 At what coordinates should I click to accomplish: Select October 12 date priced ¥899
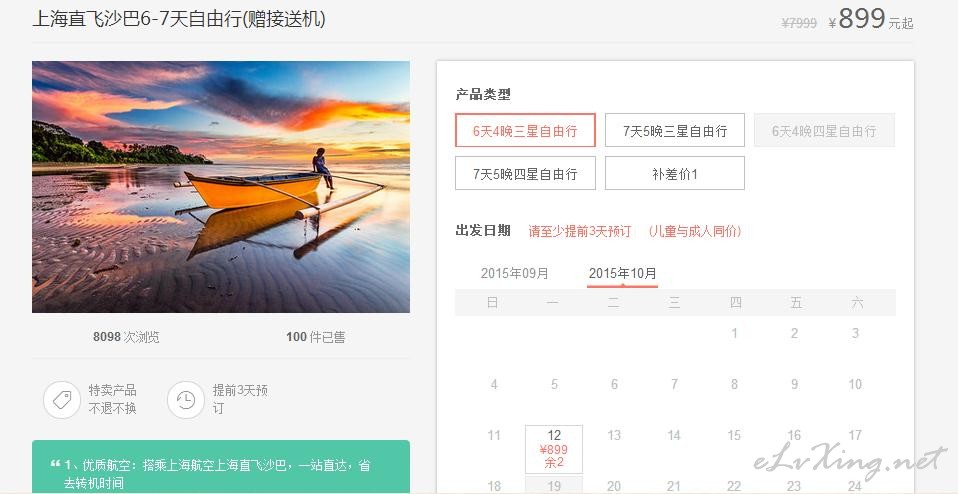[x=554, y=449]
